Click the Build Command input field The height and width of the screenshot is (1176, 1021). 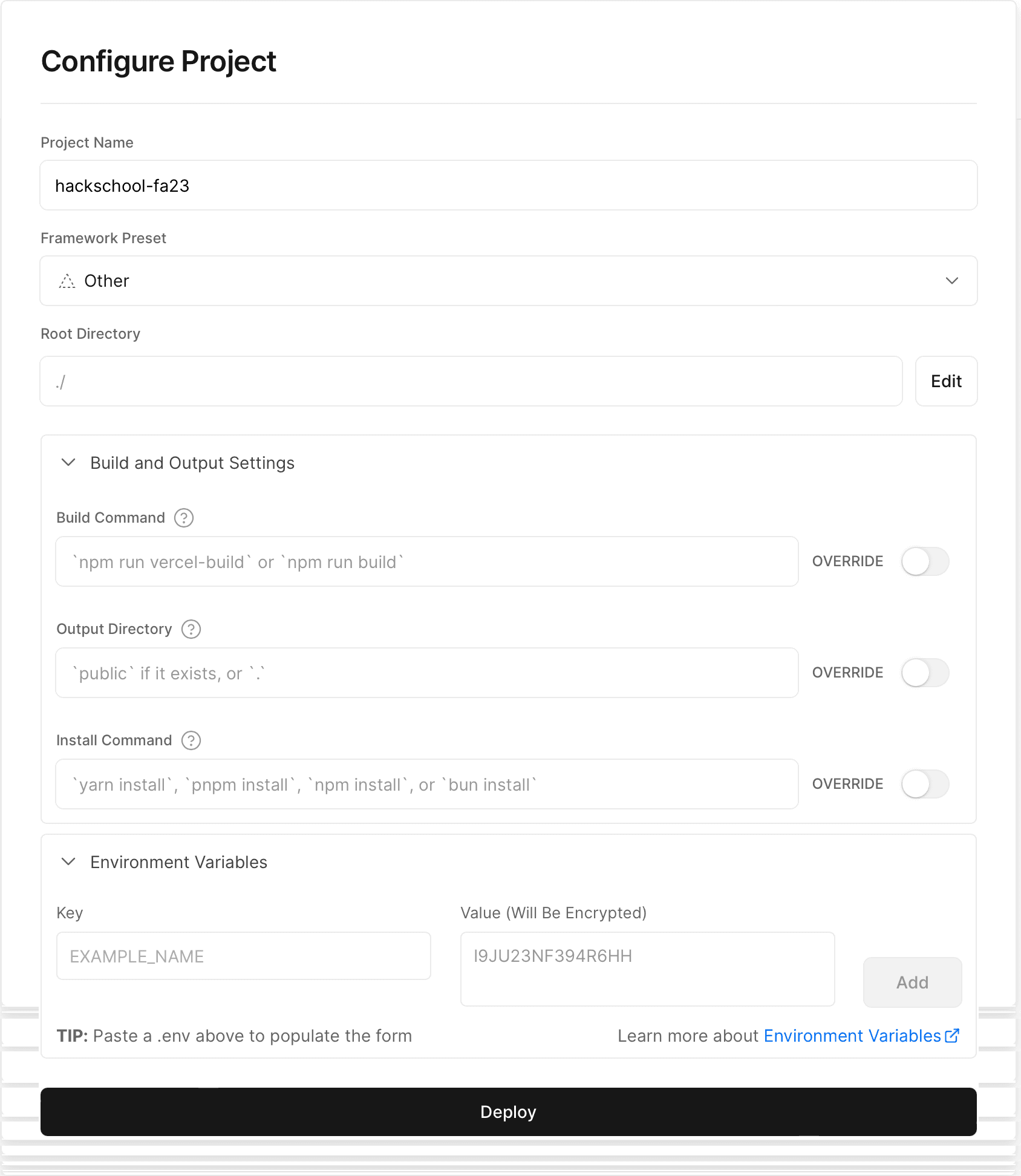coord(426,561)
